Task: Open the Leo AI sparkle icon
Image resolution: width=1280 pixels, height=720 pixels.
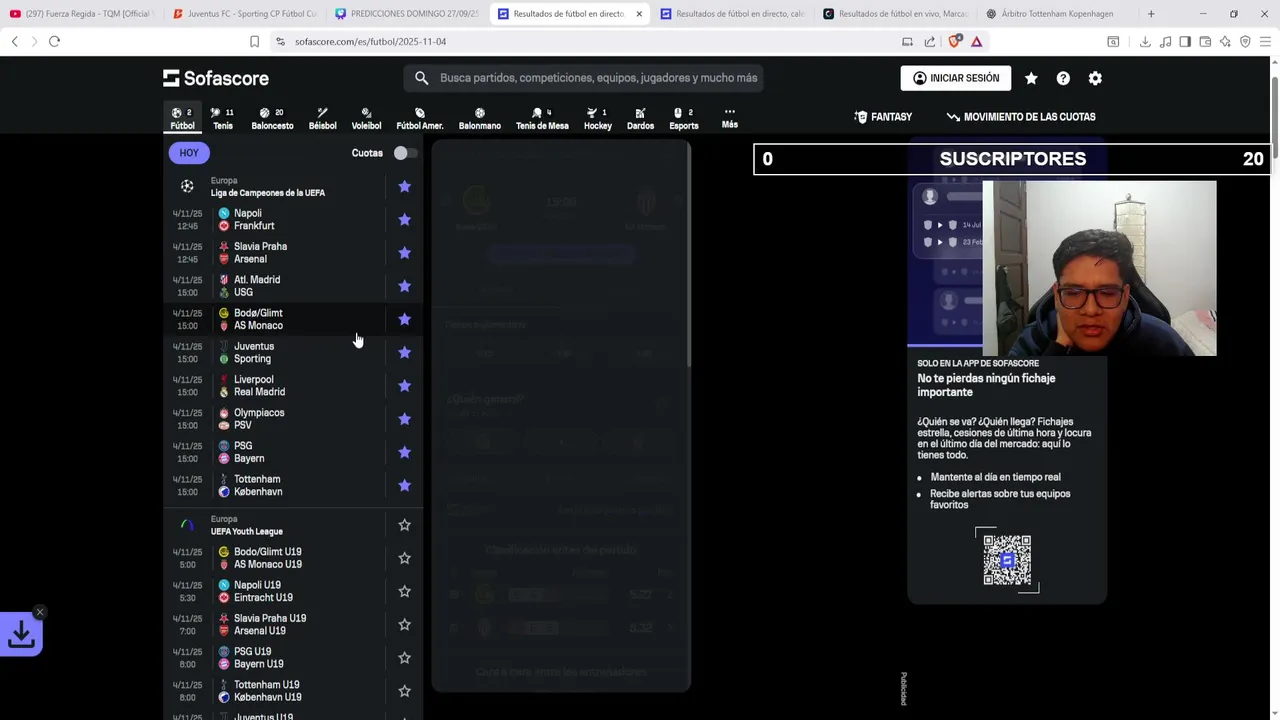Action: [1225, 41]
